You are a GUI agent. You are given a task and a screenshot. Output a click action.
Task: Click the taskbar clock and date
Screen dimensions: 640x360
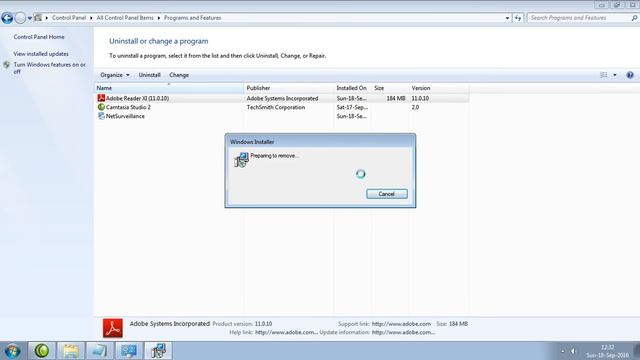pyautogui.click(x=607, y=351)
